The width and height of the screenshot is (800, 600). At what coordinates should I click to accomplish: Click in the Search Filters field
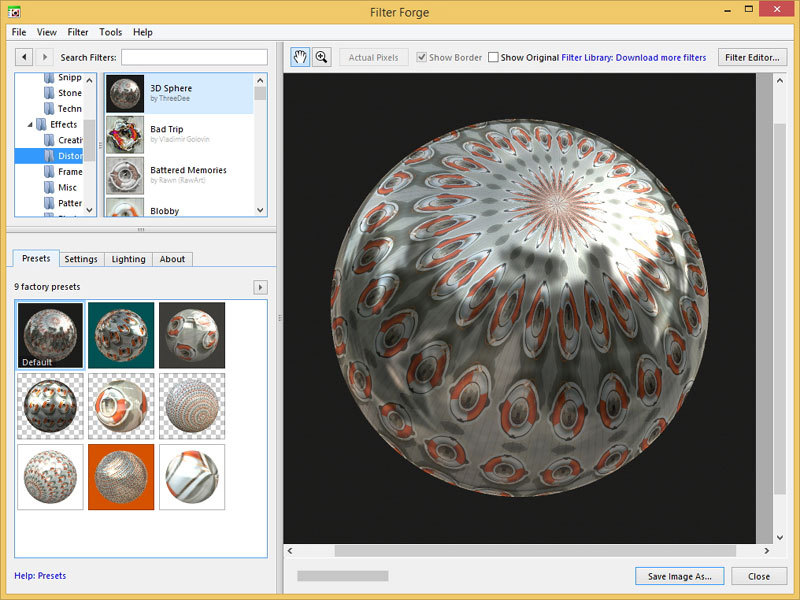point(194,57)
